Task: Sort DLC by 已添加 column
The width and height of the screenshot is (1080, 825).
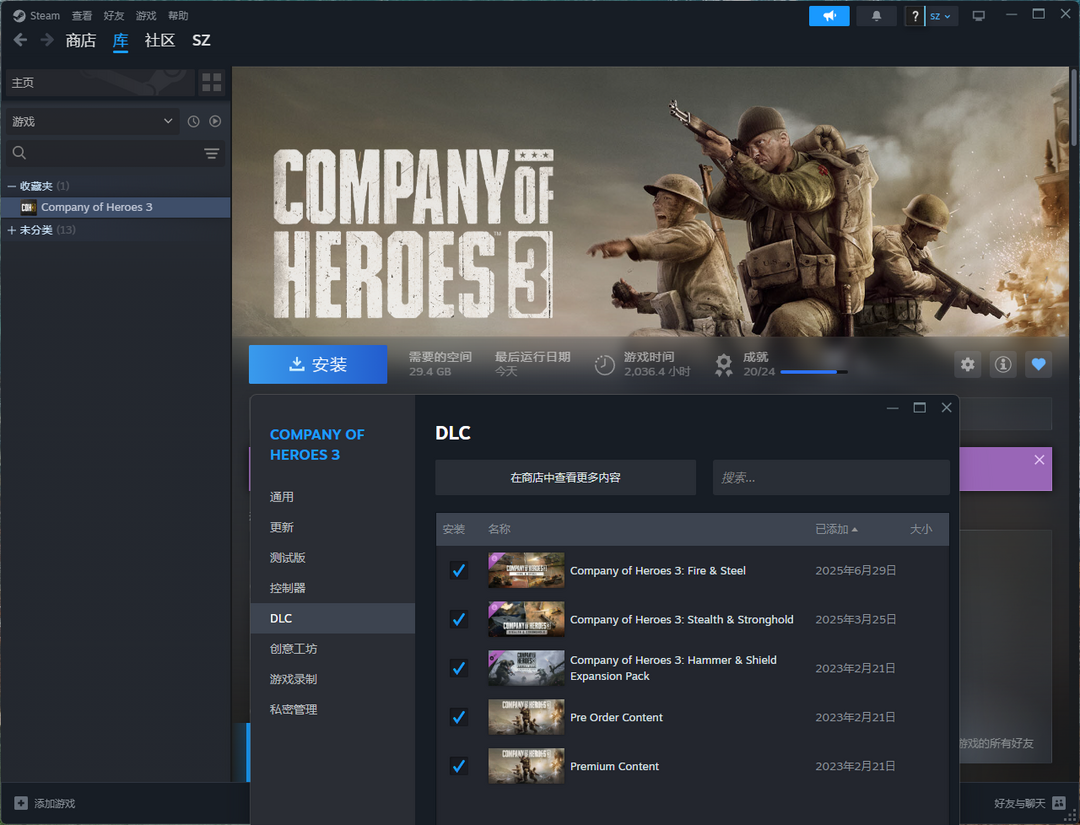Action: [x=836, y=529]
